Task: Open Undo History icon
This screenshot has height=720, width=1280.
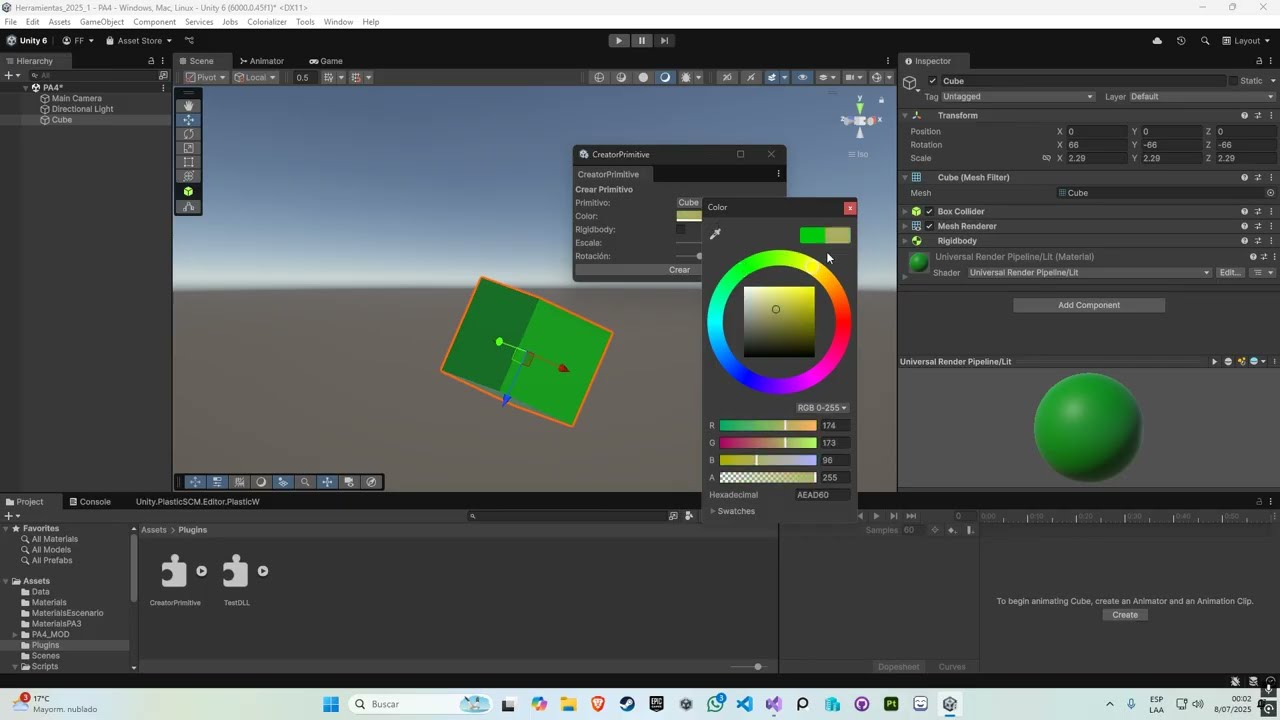Action: pyautogui.click(x=1181, y=41)
